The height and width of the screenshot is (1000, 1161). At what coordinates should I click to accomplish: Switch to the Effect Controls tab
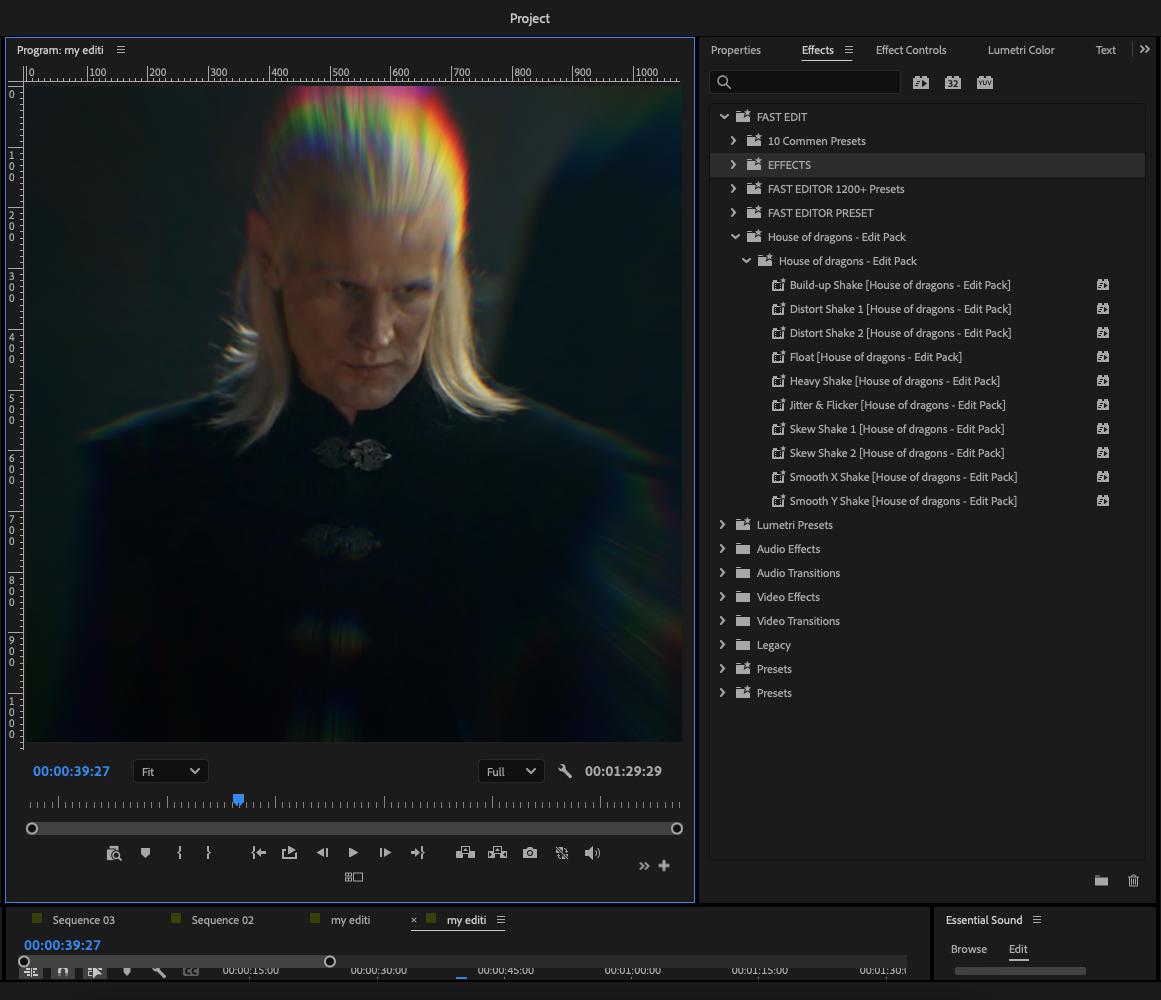[911, 50]
